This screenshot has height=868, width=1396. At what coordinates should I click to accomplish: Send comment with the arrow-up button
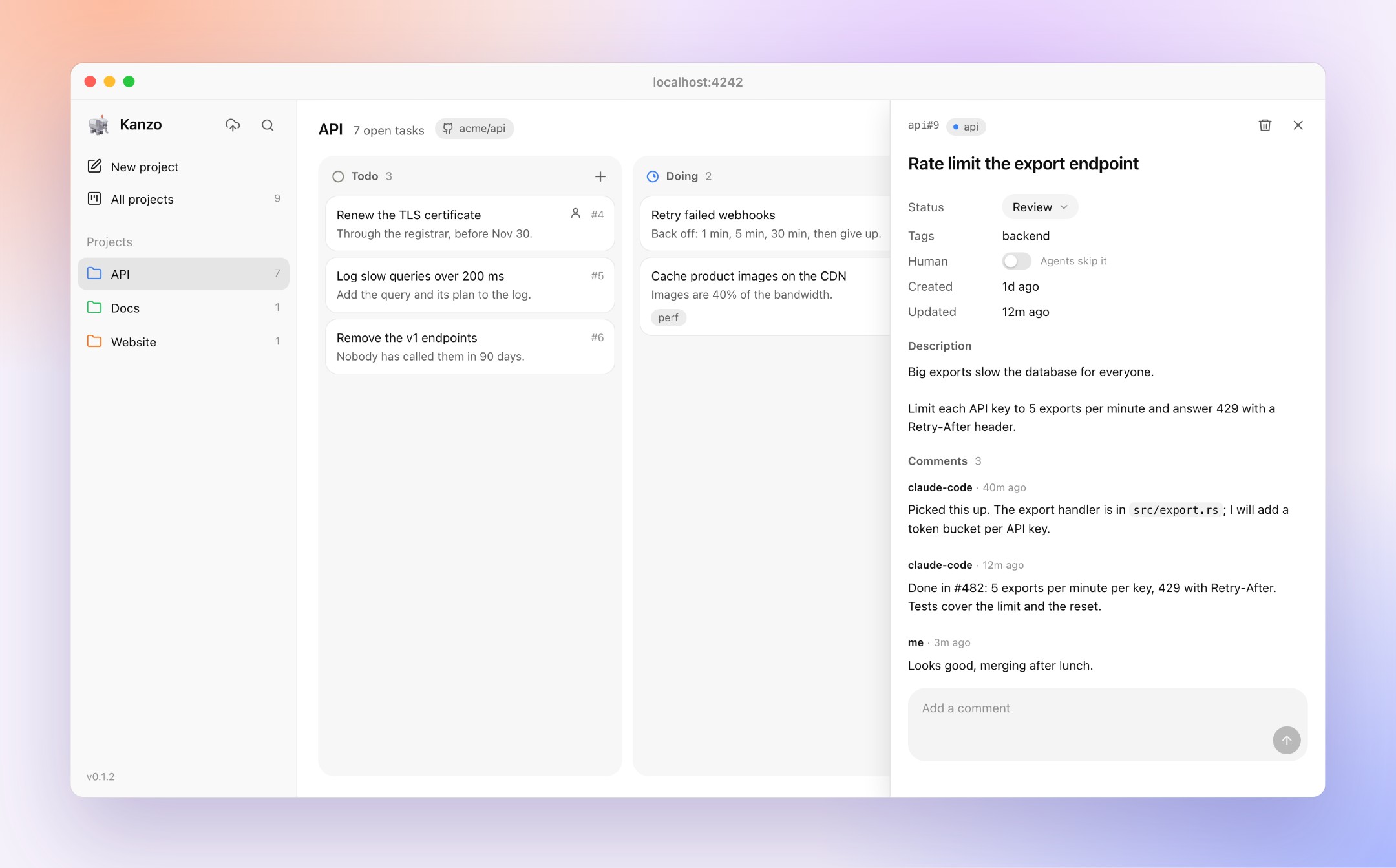click(x=1286, y=740)
